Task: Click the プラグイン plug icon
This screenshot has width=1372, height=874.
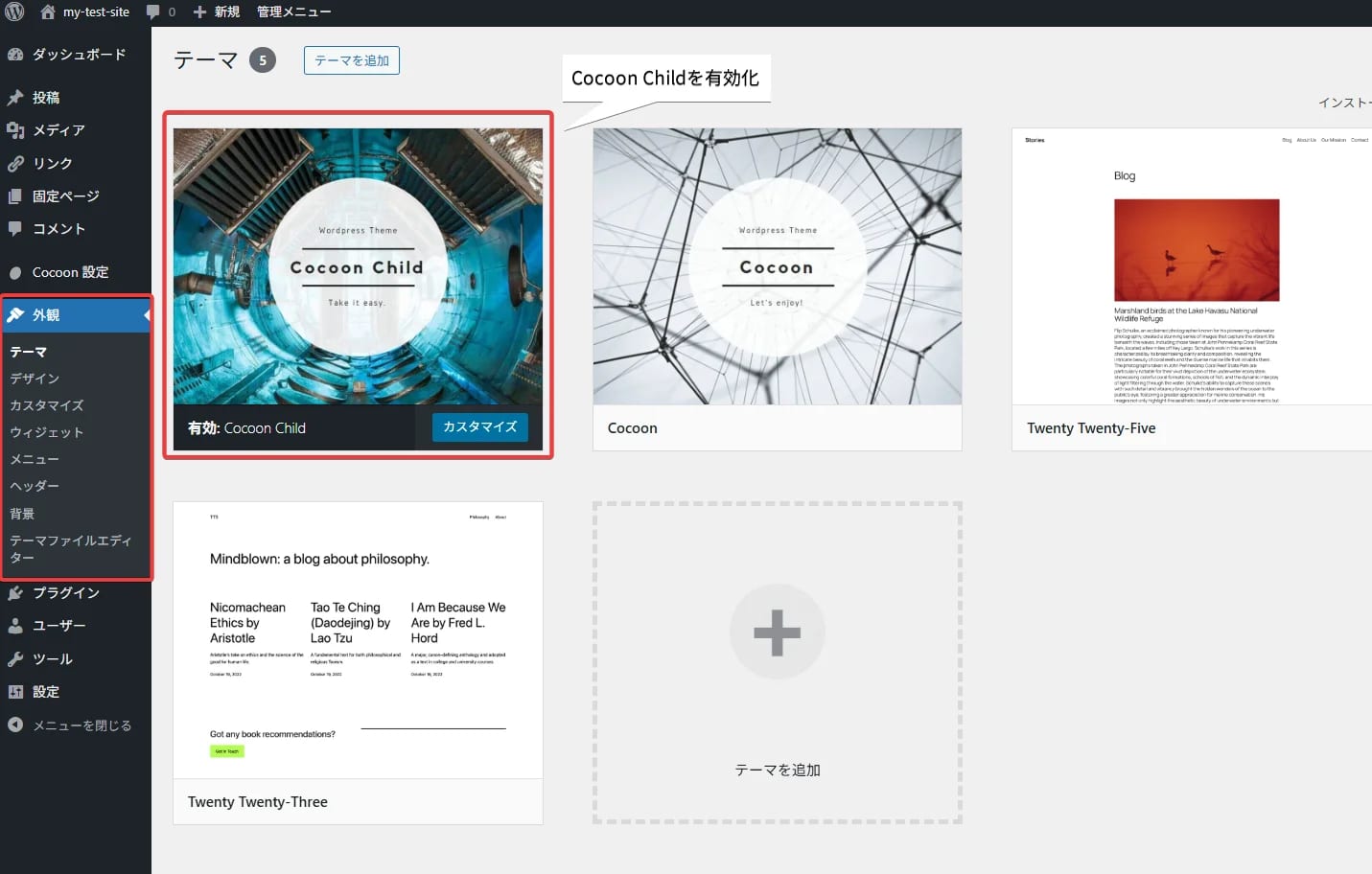Action: 15,593
